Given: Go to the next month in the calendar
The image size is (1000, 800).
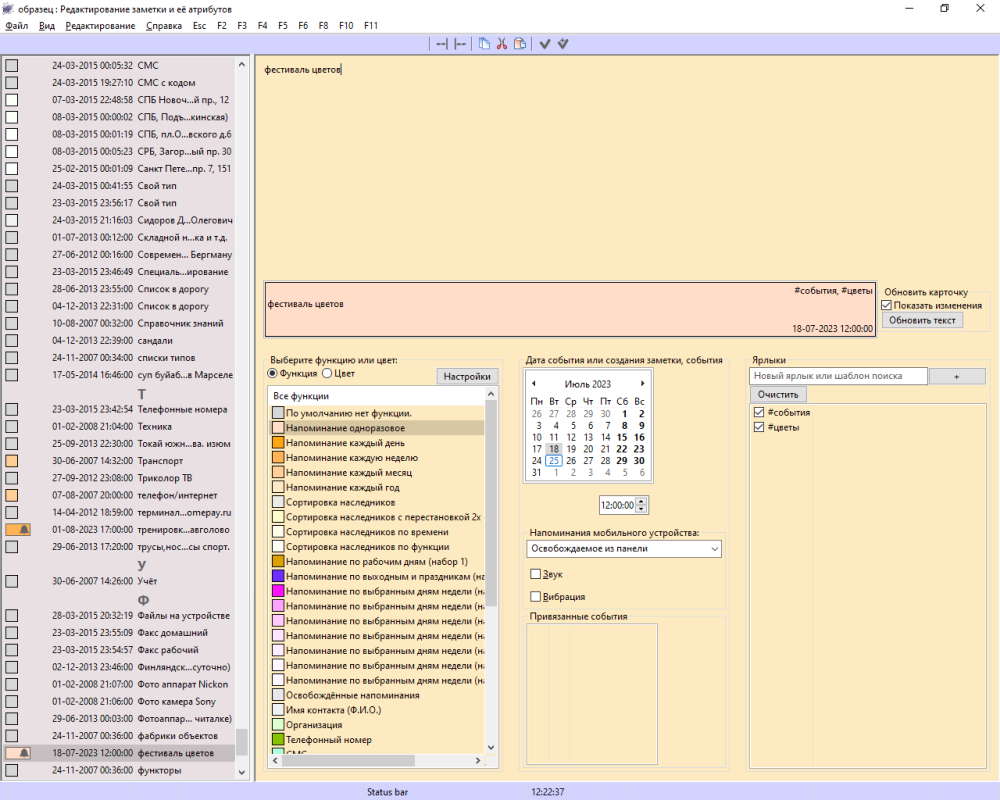Looking at the screenshot, I should (x=642, y=383).
